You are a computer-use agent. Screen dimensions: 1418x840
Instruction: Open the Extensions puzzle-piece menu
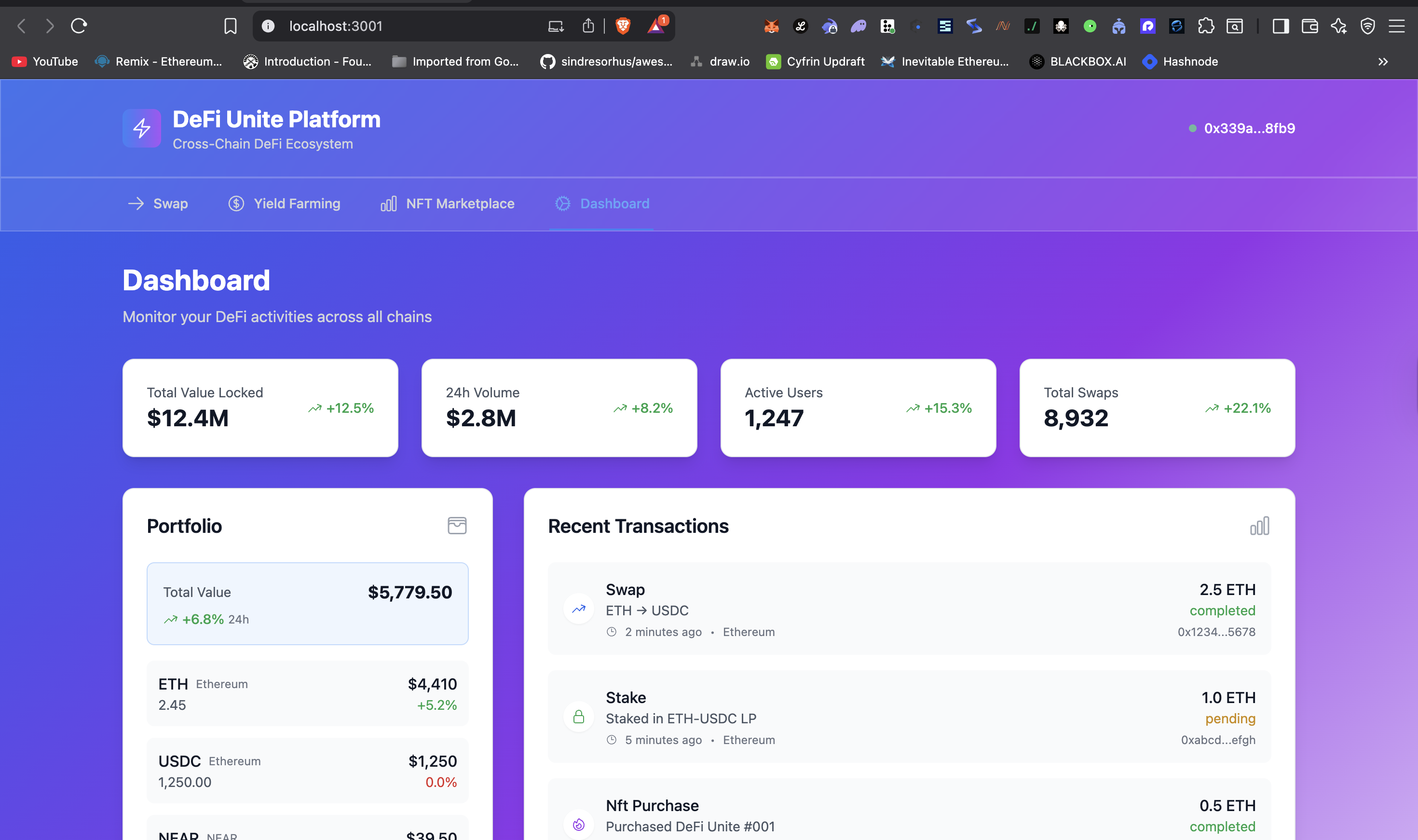click(x=1206, y=26)
